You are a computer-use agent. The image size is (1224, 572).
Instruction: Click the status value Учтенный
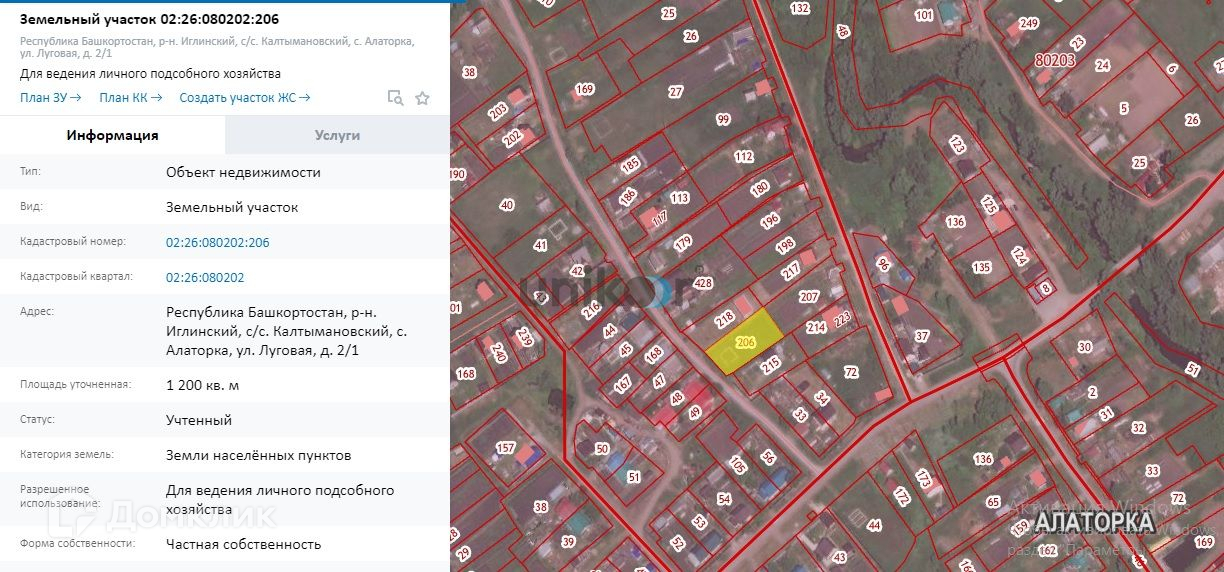click(x=199, y=420)
